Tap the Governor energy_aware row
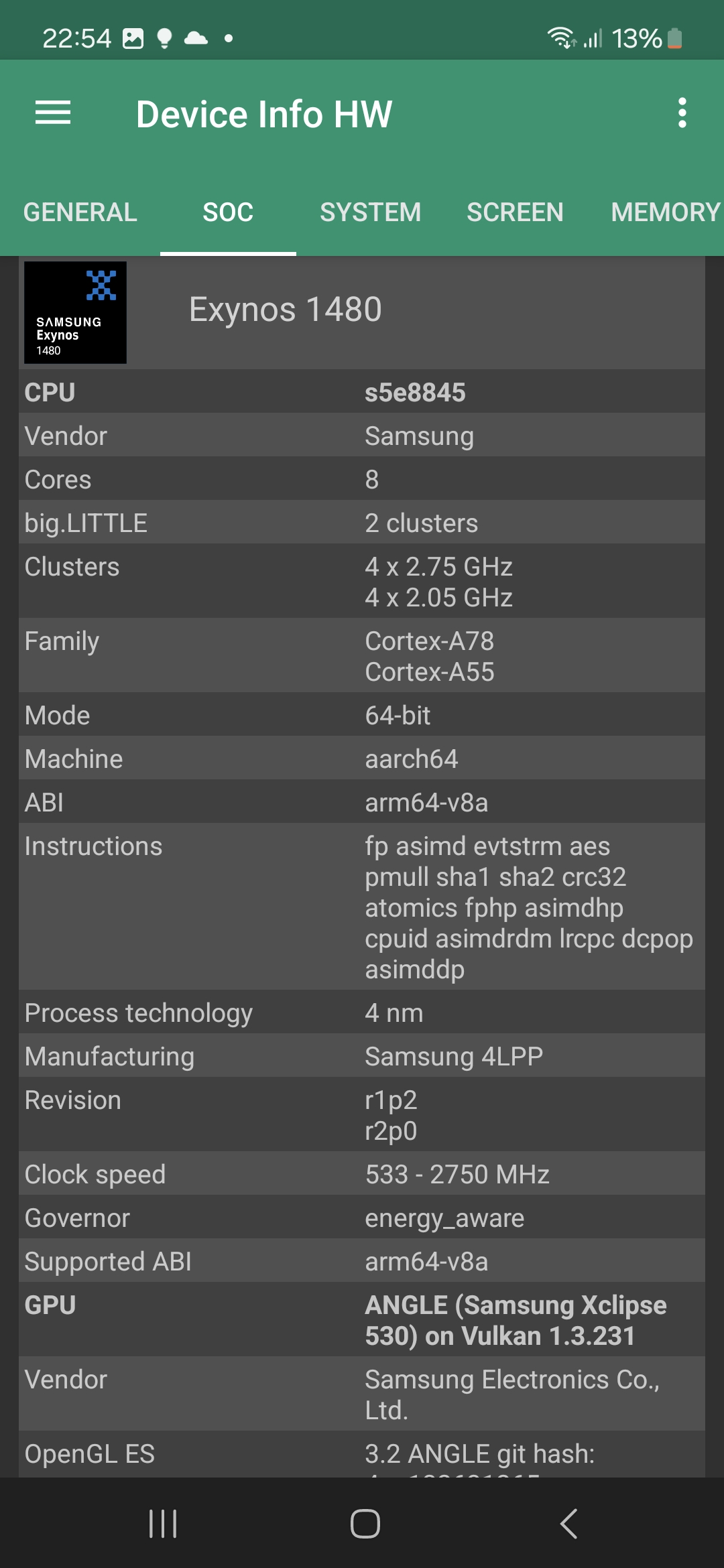Screen dimensions: 724x1568 coord(362,1218)
